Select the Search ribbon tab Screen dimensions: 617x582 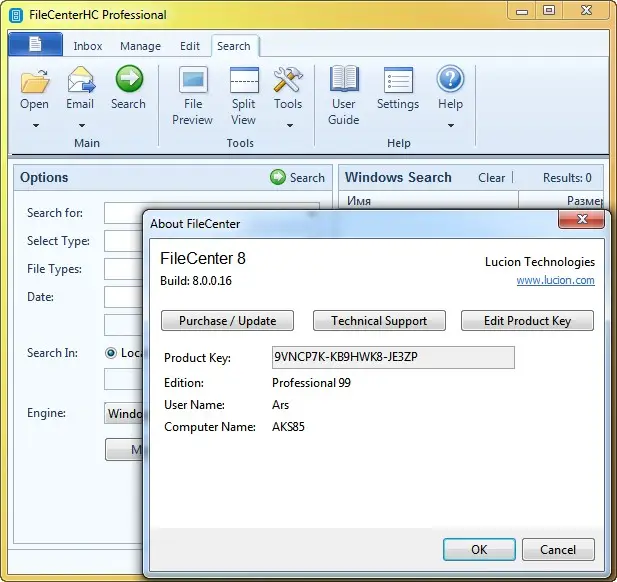[234, 46]
